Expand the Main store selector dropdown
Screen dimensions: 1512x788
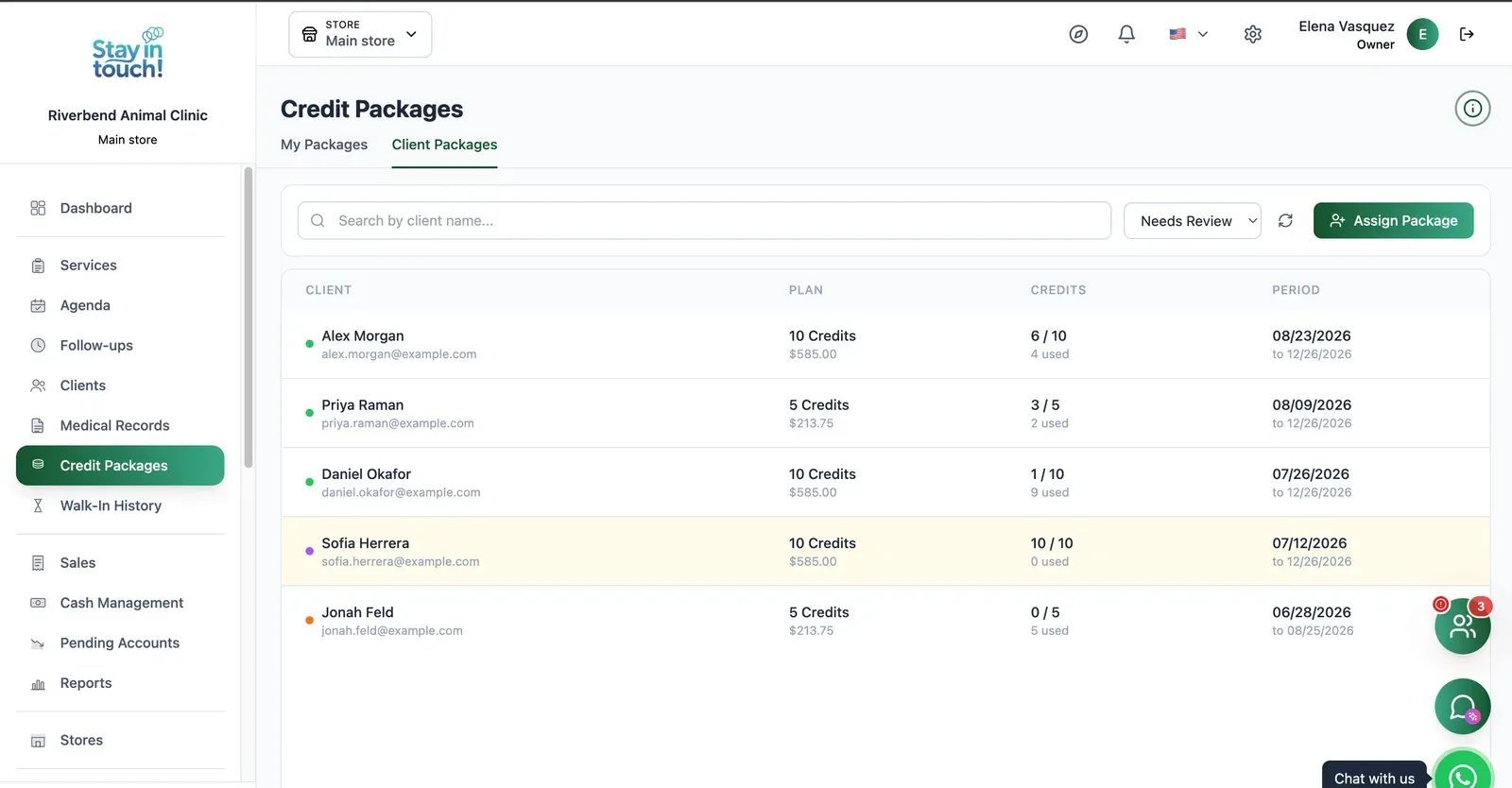click(x=360, y=34)
